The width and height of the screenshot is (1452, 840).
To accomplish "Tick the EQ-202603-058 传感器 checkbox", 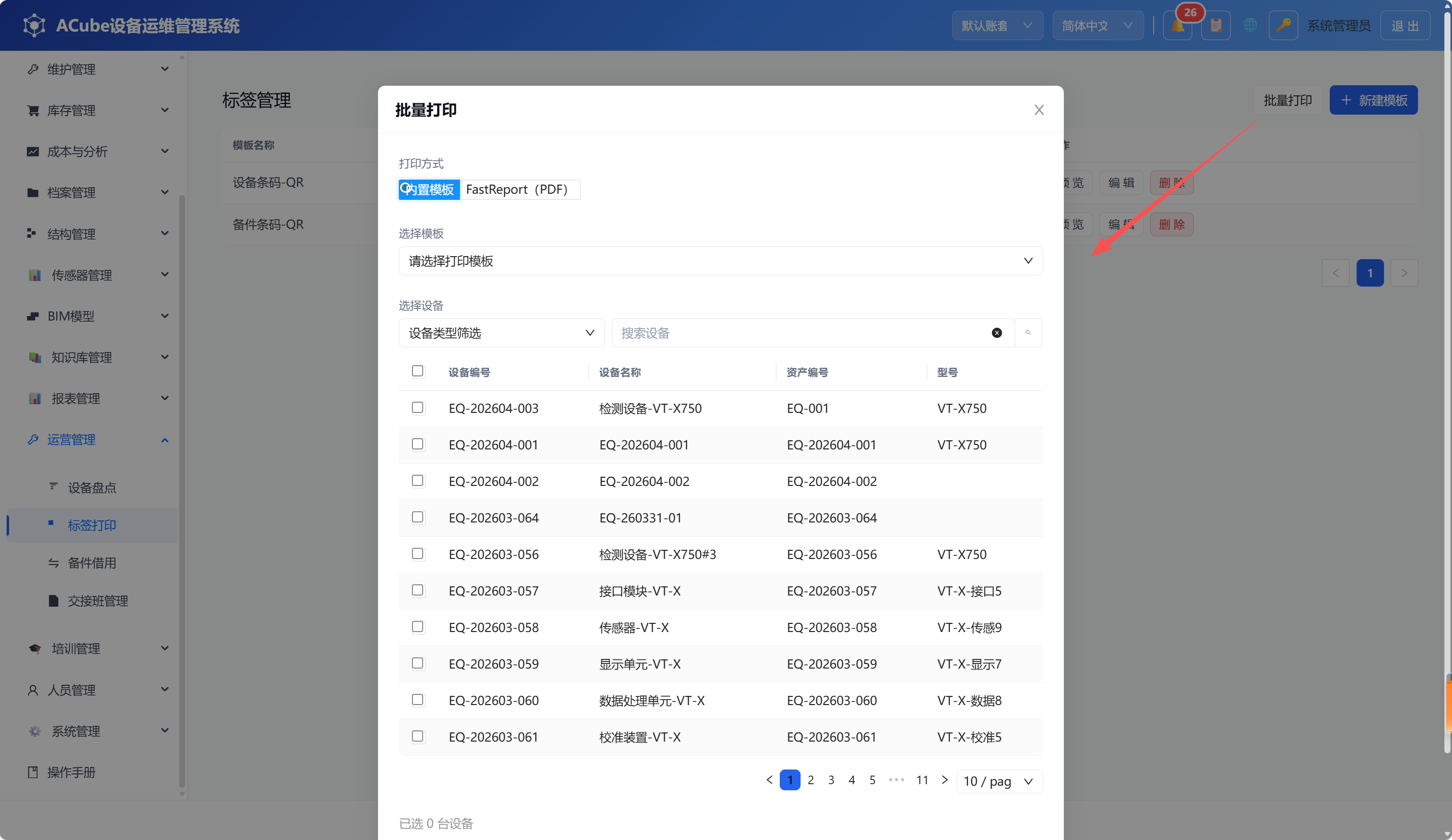I will pyautogui.click(x=418, y=626).
